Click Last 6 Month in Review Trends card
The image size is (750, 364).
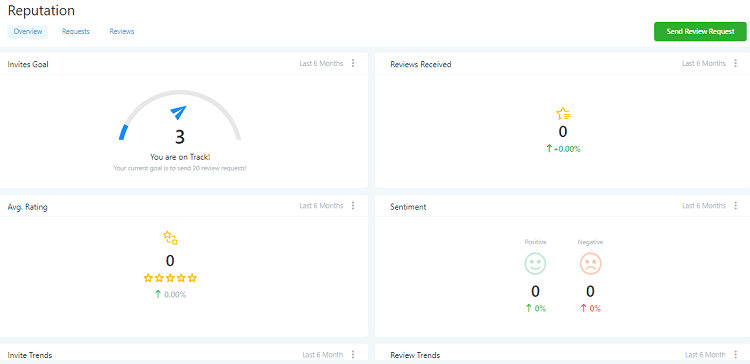[x=705, y=355]
